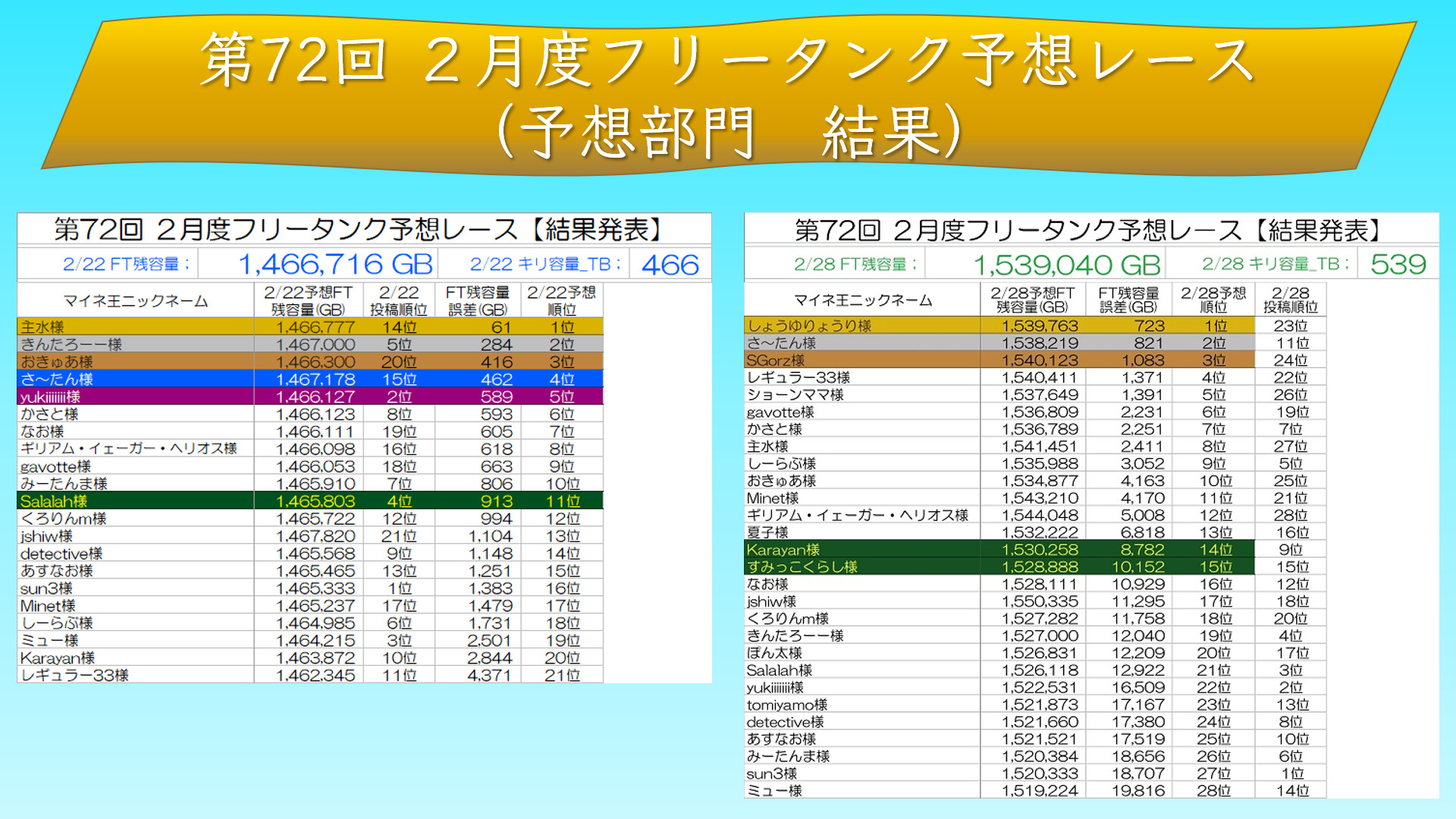Click the 2/22予想FT残容量(GB) column header
The height and width of the screenshot is (819, 1456).
coord(308,301)
